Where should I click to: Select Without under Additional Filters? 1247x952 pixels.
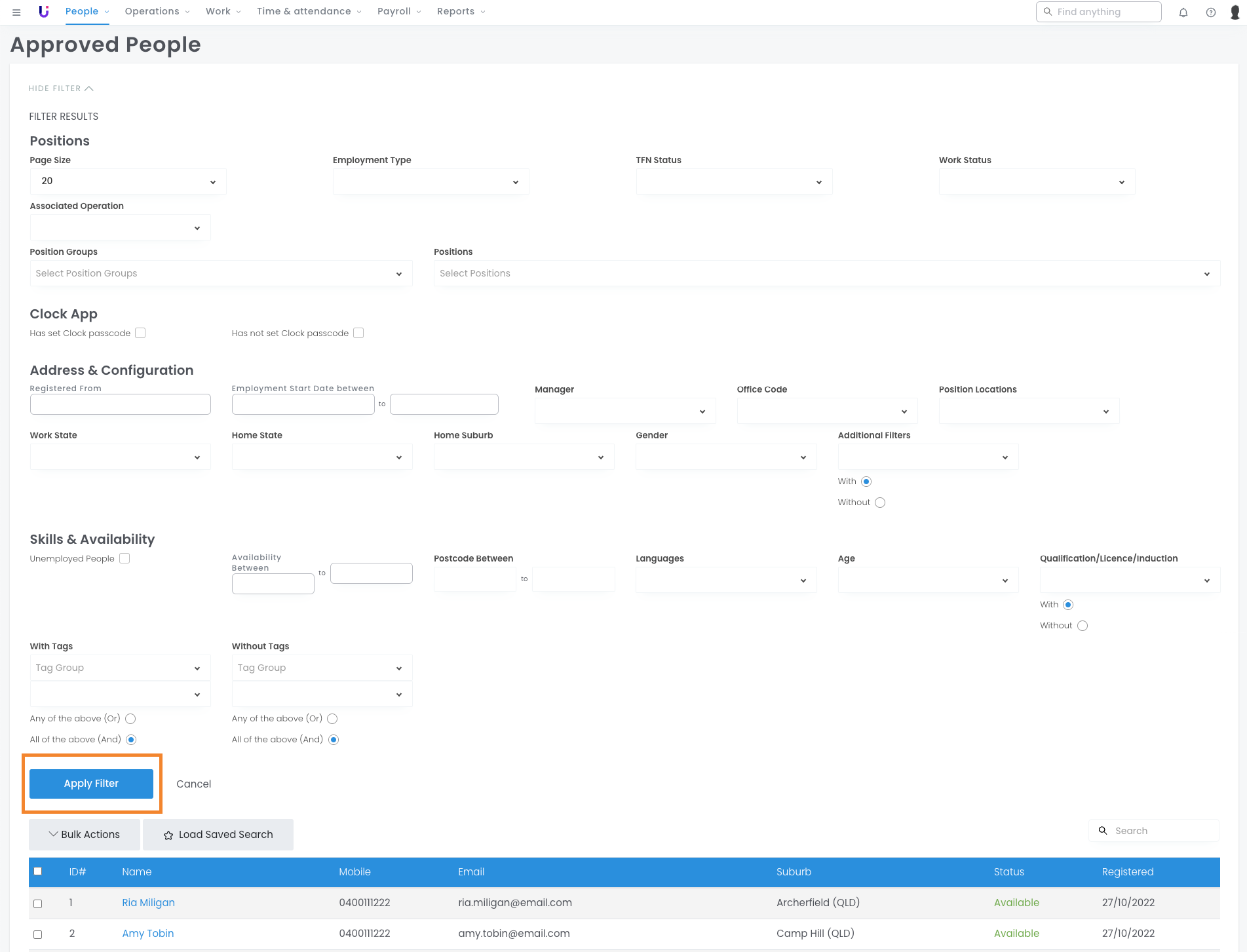[x=880, y=503]
